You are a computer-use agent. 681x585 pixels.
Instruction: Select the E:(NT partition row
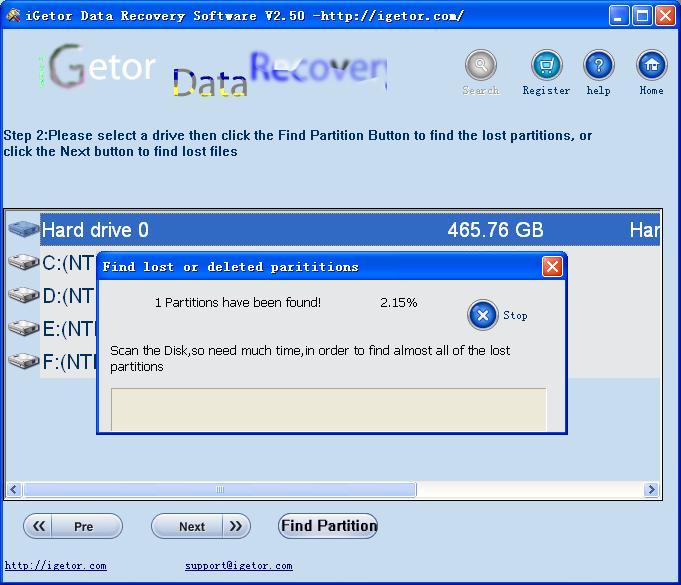[68, 329]
